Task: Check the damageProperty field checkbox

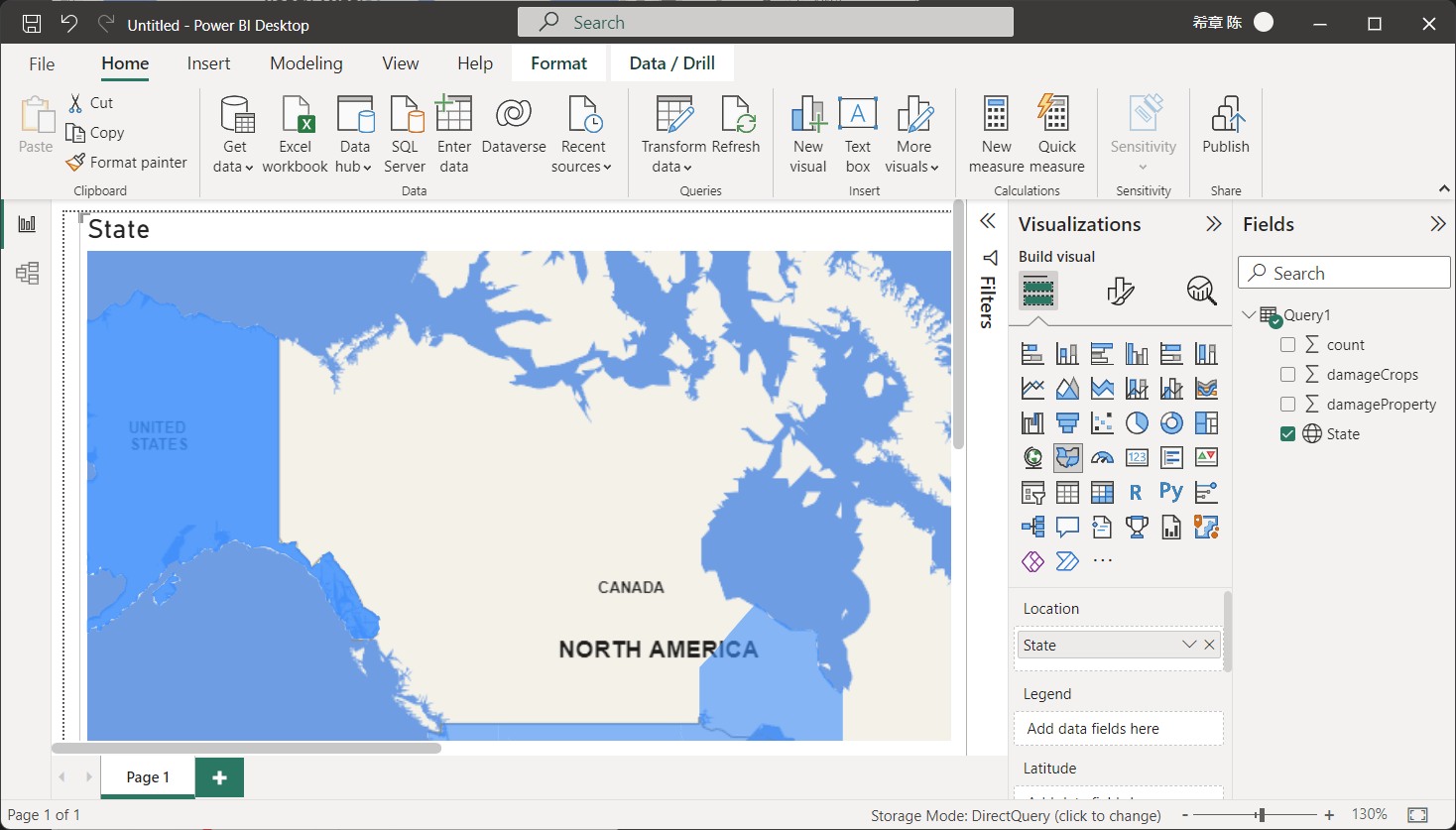Action: coord(1287,405)
